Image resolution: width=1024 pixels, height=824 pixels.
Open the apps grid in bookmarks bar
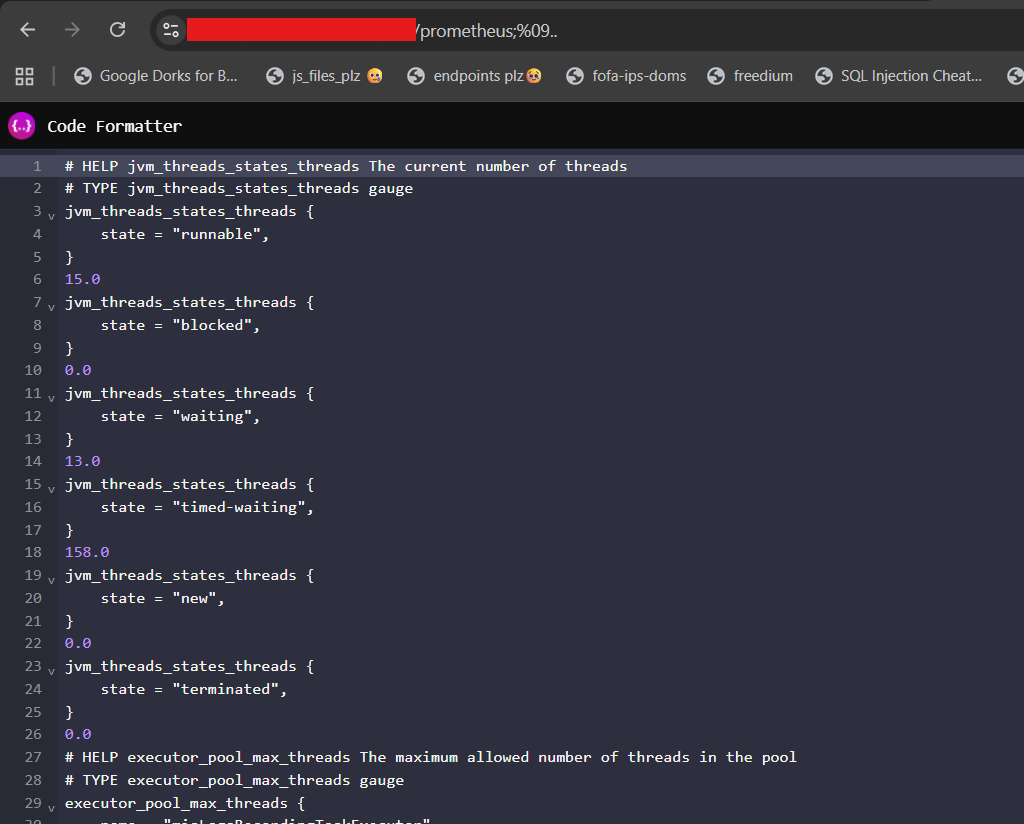pos(25,76)
